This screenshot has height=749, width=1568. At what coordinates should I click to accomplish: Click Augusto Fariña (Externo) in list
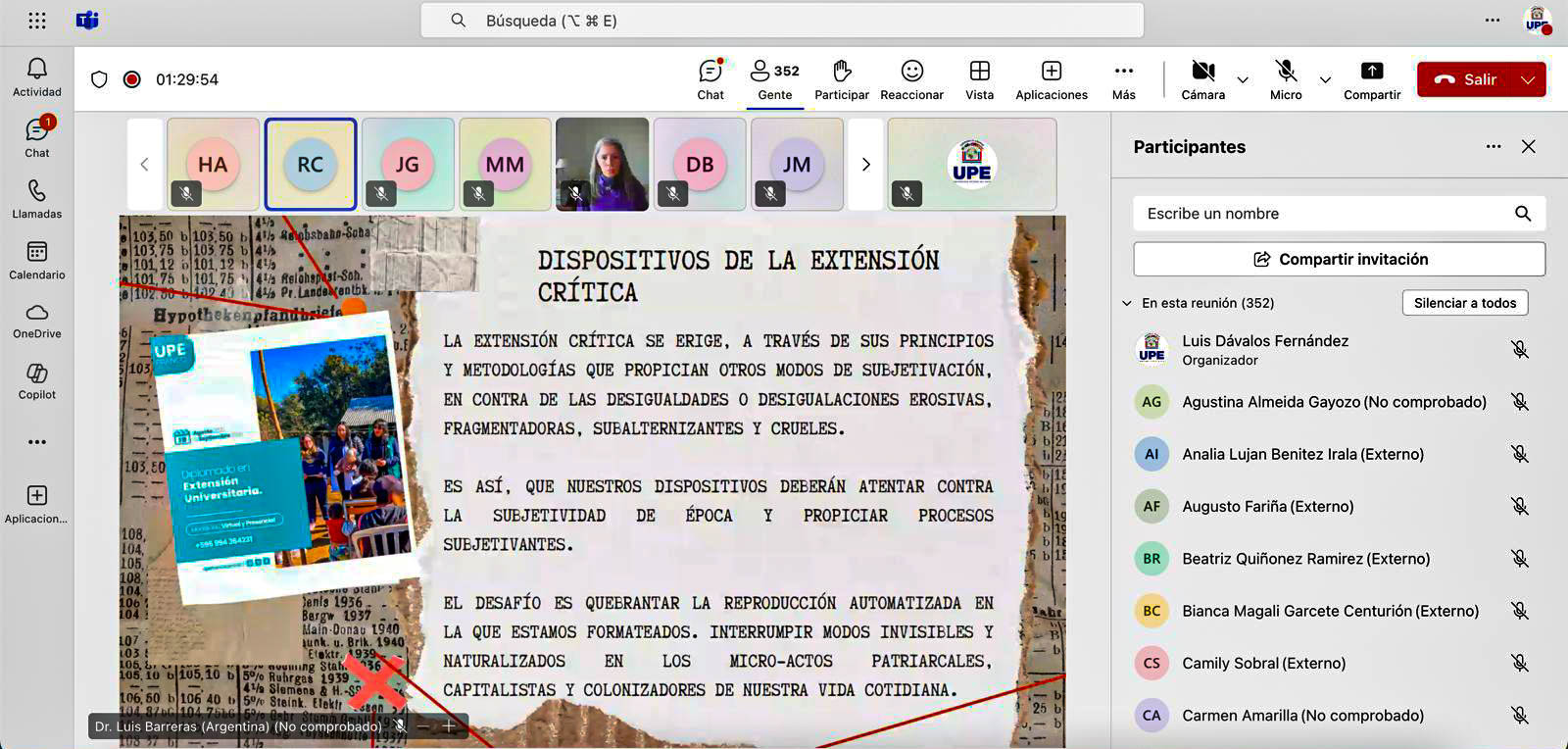coord(1267,506)
